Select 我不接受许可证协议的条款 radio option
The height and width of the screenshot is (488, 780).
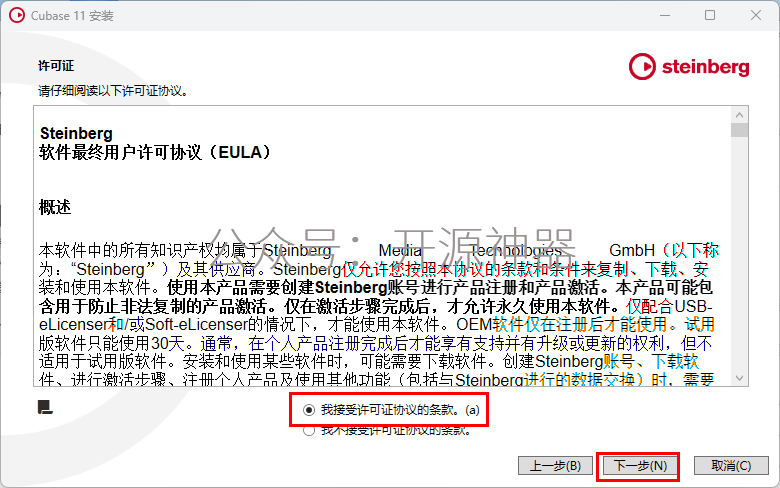(309, 430)
